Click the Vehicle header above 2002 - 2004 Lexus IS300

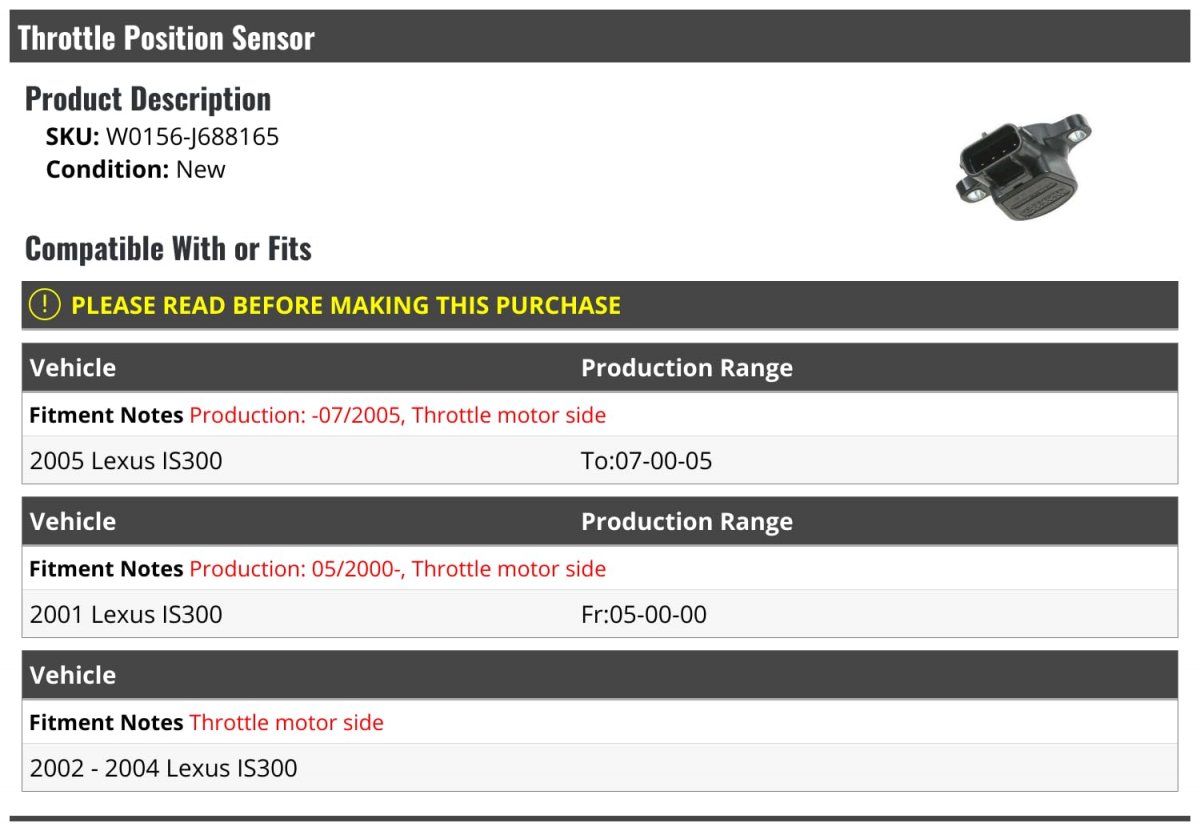tap(73, 675)
